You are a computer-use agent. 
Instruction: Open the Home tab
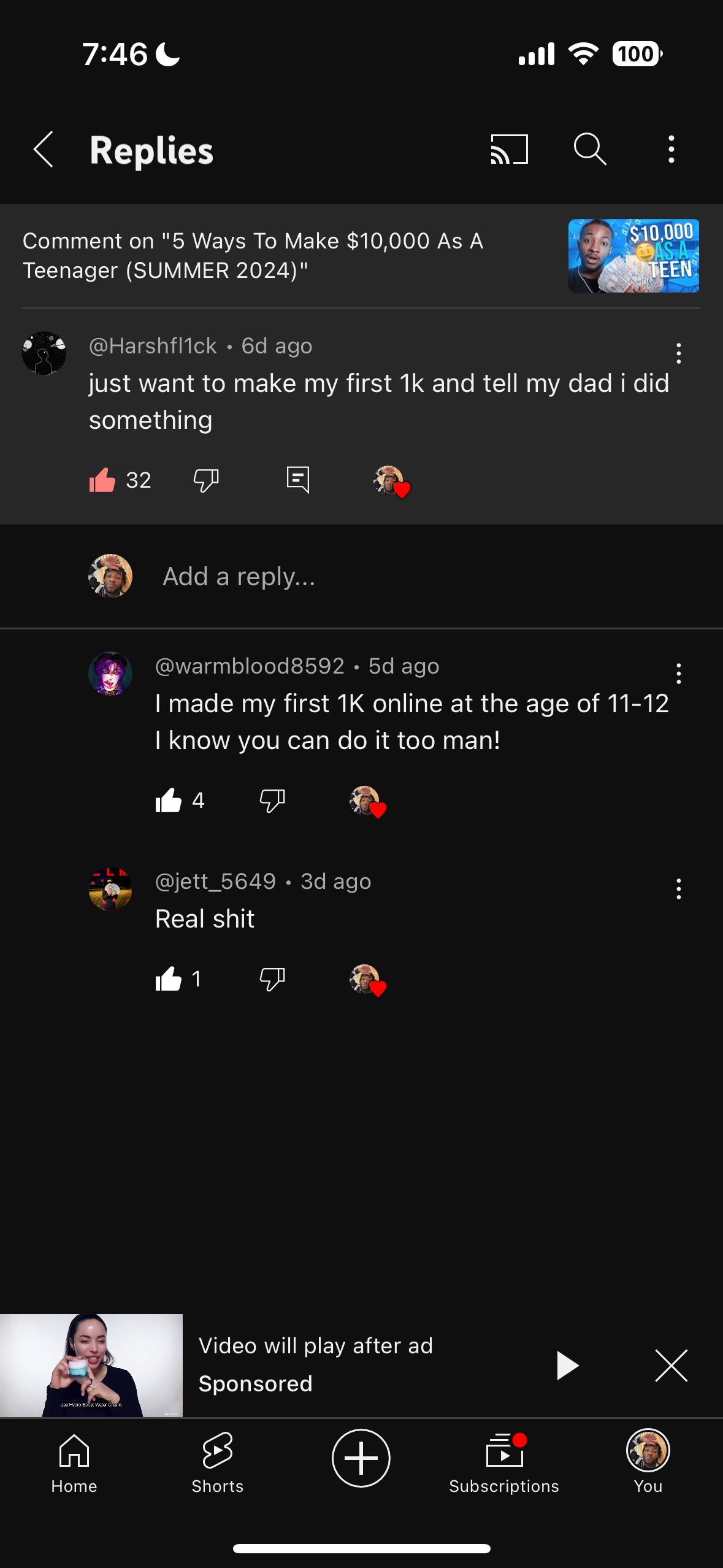coord(74,1461)
